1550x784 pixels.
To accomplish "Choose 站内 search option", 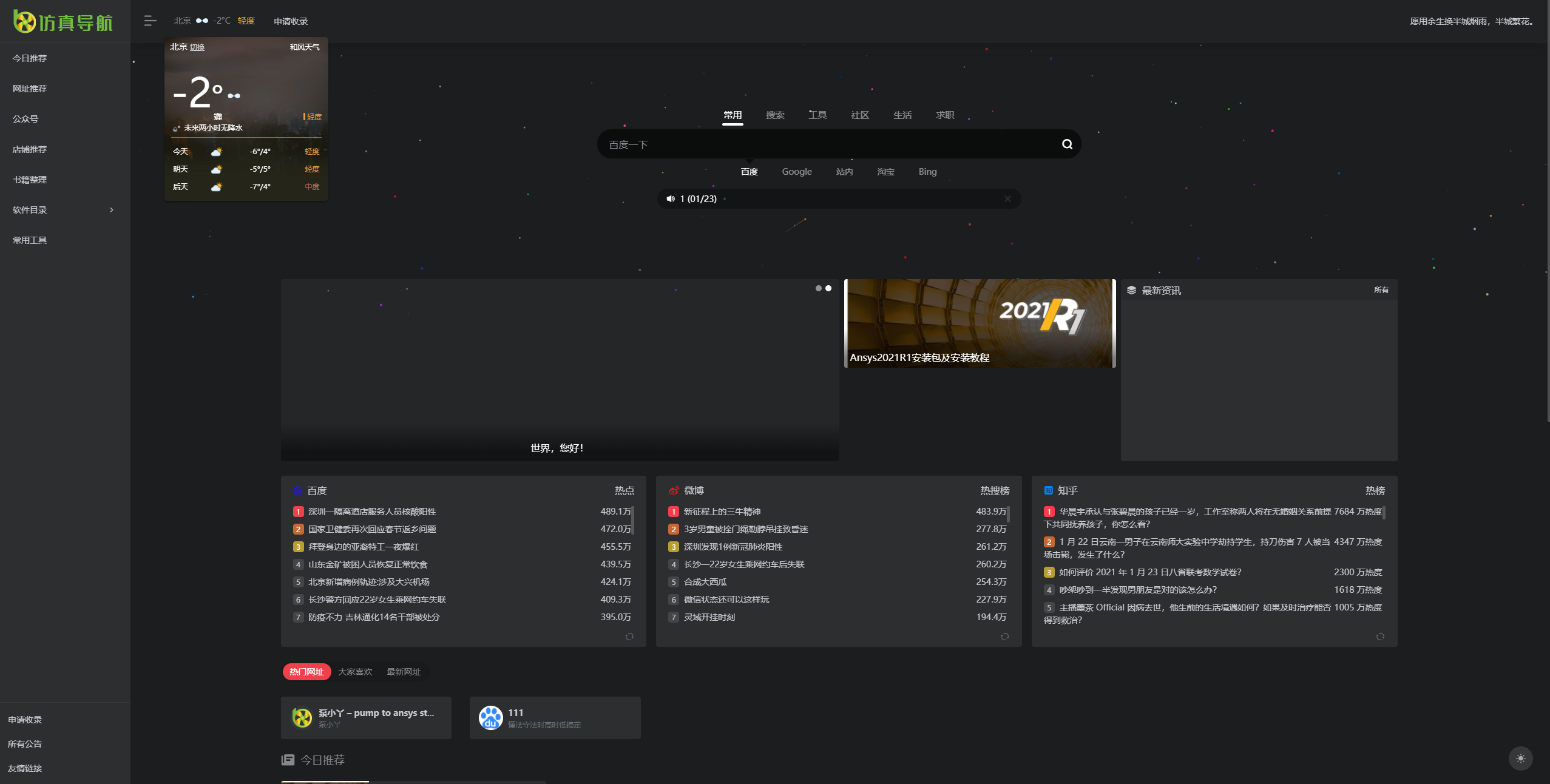I will 844,172.
